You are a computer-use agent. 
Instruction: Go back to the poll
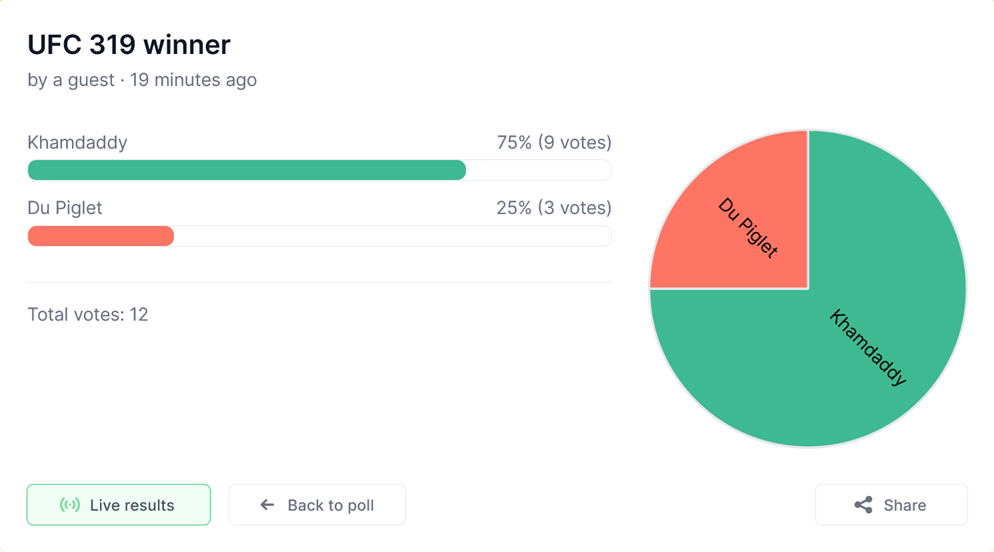317,505
